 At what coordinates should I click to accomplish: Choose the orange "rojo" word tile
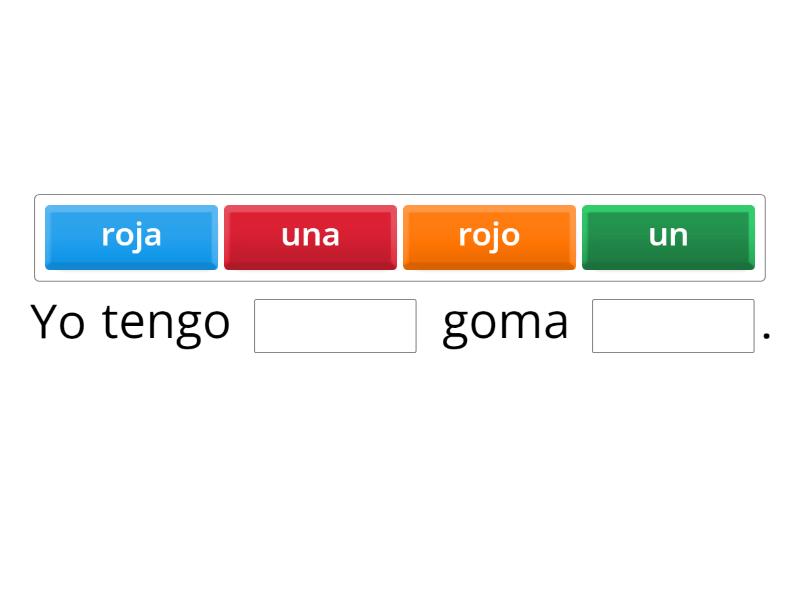pos(489,237)
